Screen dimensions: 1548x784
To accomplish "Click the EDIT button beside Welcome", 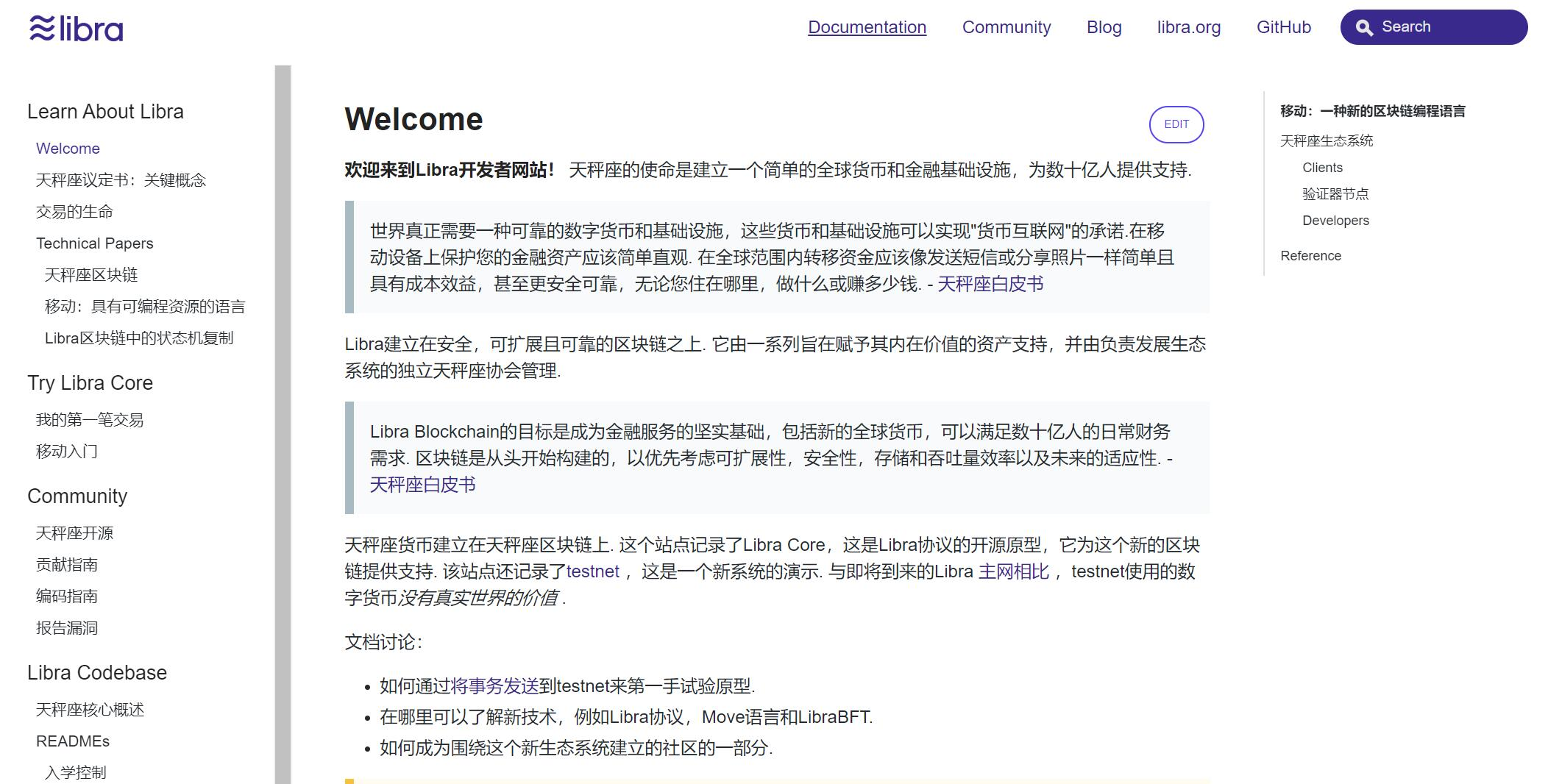I will tap(1176, 124).
